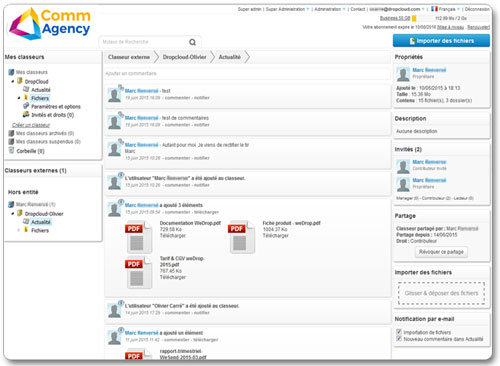Image resolution: width=500 pixels, height=366 pixels.
Task: Click the Comm Agency logo
Action: [50, 24]
